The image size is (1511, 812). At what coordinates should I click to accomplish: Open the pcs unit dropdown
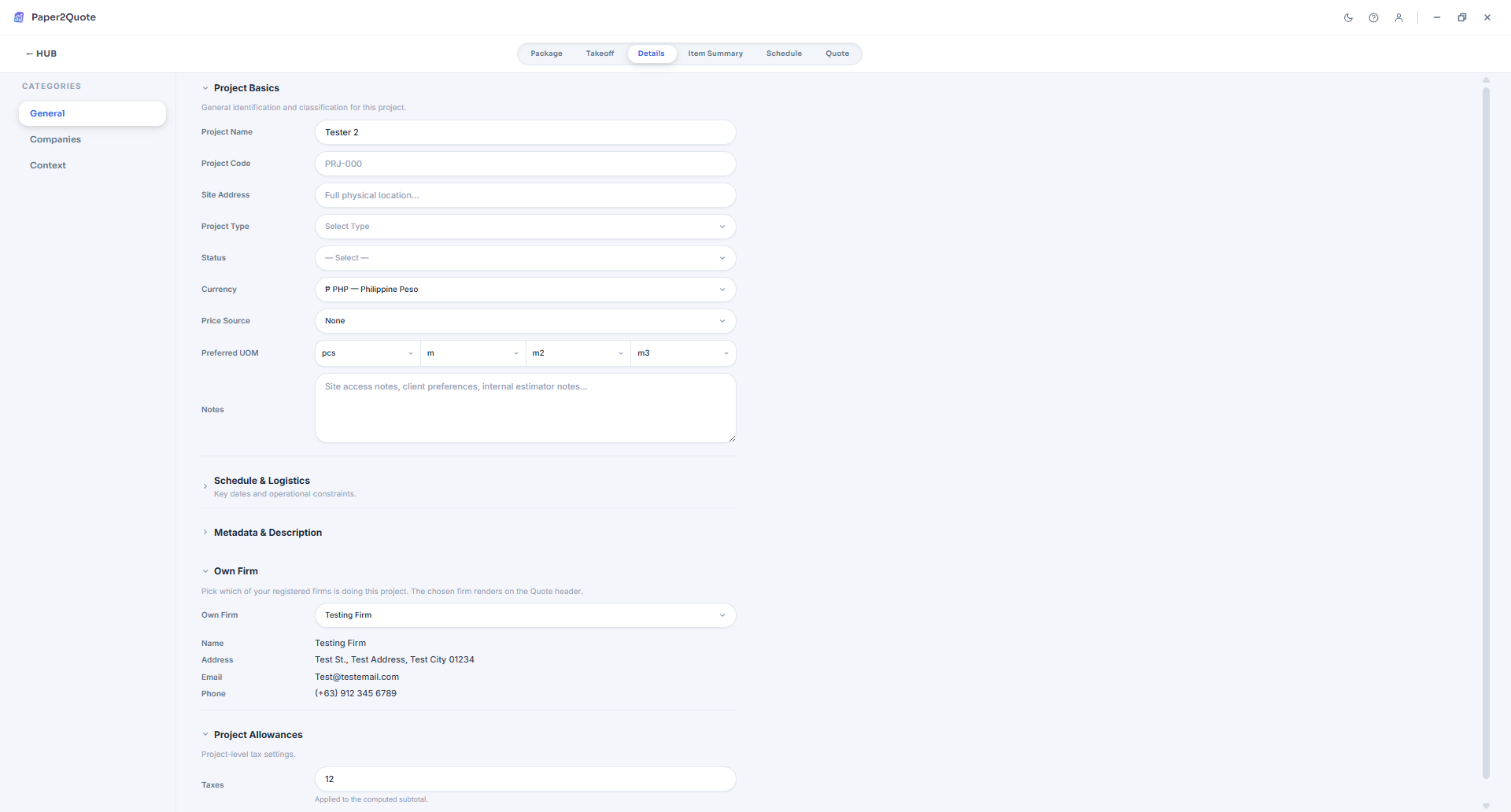[x=368, y=353]
